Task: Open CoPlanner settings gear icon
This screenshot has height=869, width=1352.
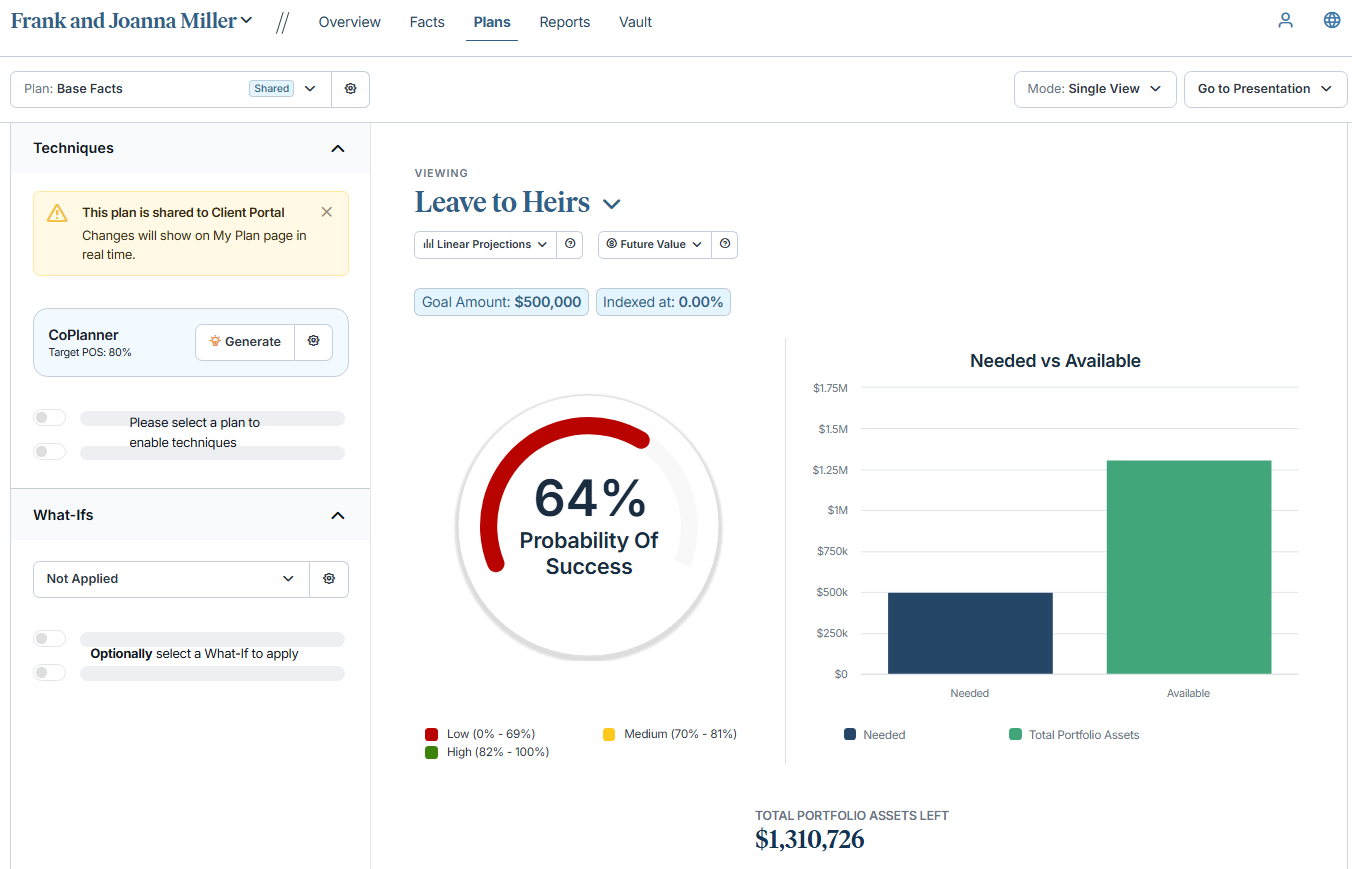Action: click(x=313, y=341)
